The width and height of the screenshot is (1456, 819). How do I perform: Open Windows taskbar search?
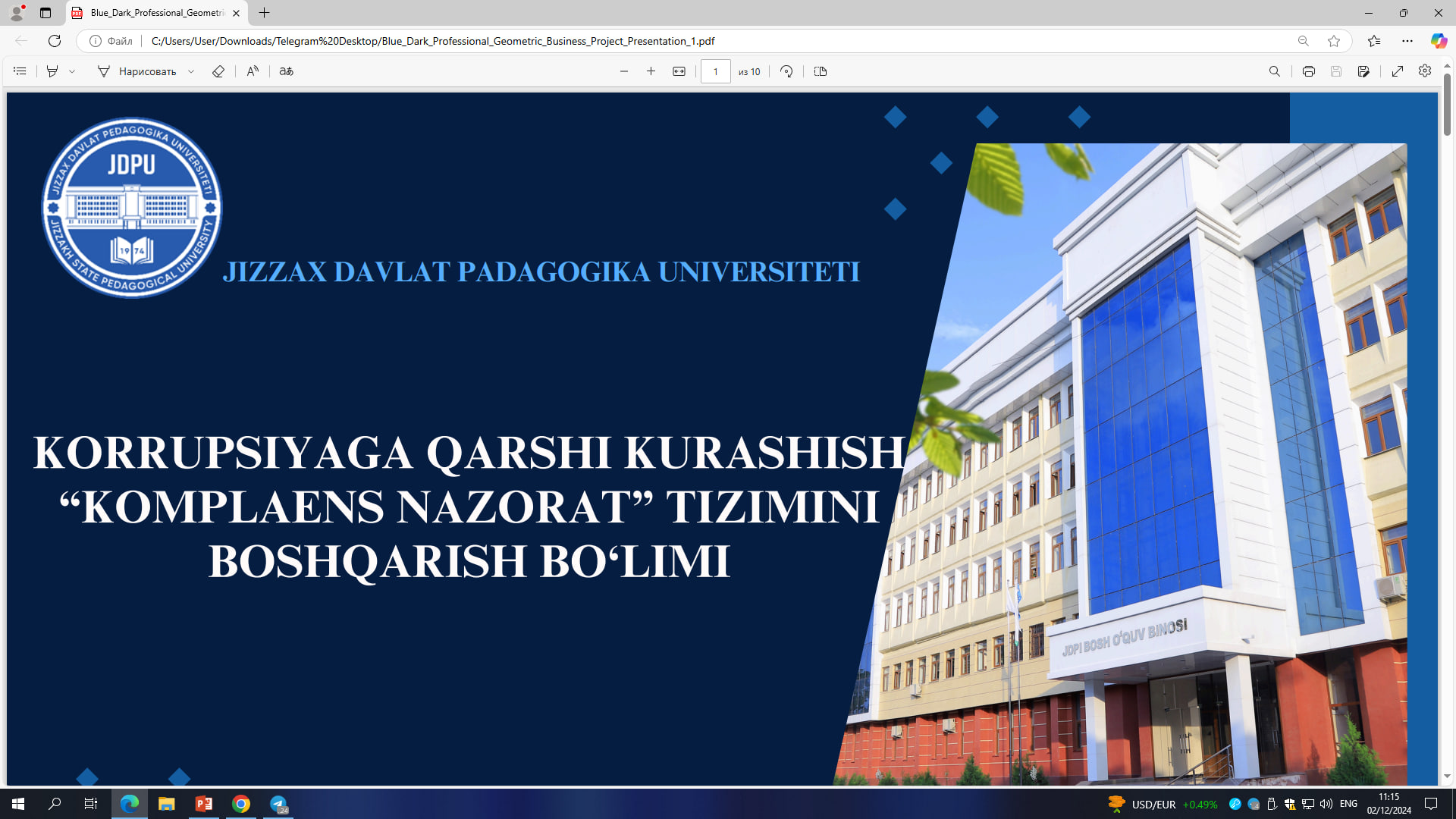tap(55, 804)
